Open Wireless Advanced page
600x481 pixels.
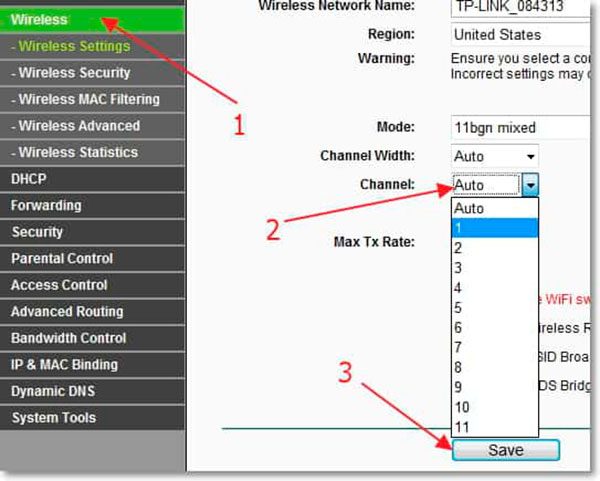tap(92, 126)
